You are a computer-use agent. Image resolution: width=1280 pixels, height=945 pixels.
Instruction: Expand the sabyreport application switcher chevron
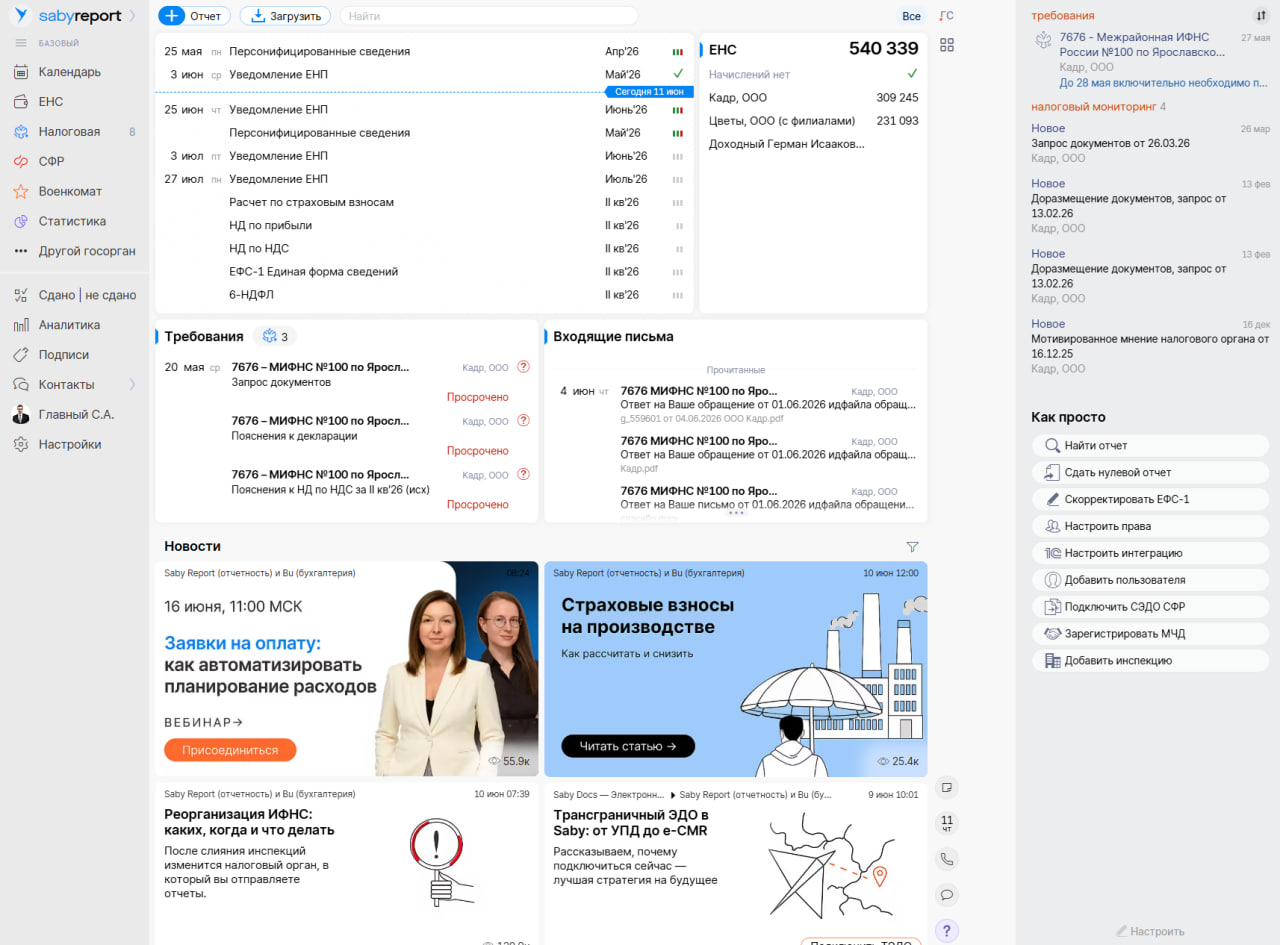coord(132,16)
